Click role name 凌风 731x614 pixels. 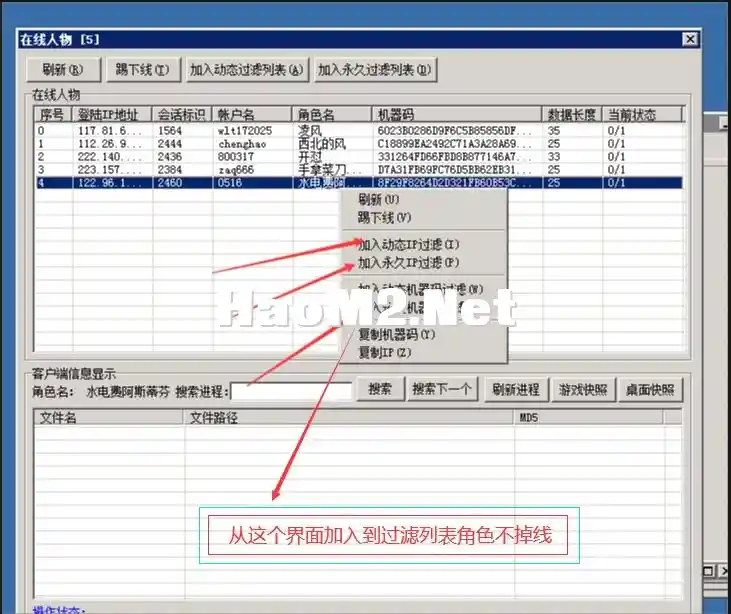(x=310, y=131)
